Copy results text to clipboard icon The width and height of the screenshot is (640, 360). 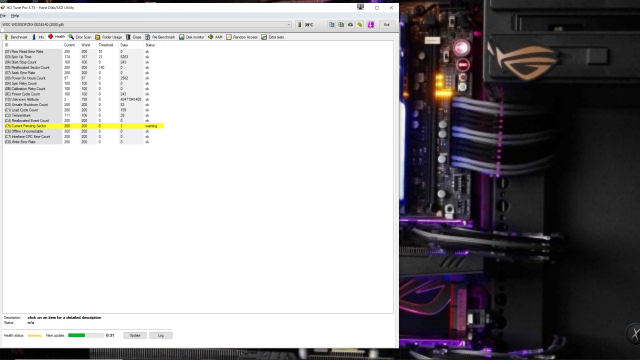click(x=331, y=24)
